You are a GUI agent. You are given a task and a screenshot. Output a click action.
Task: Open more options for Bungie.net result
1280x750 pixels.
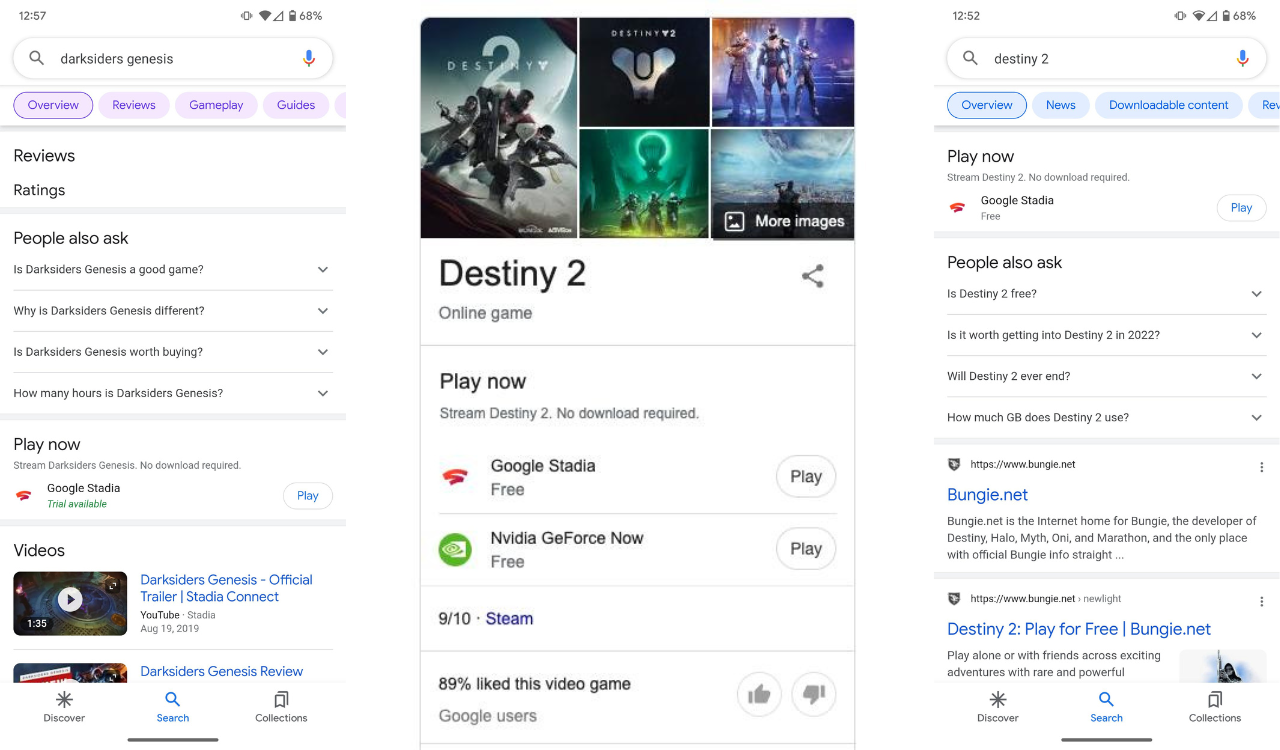[x=1262, y=467]
